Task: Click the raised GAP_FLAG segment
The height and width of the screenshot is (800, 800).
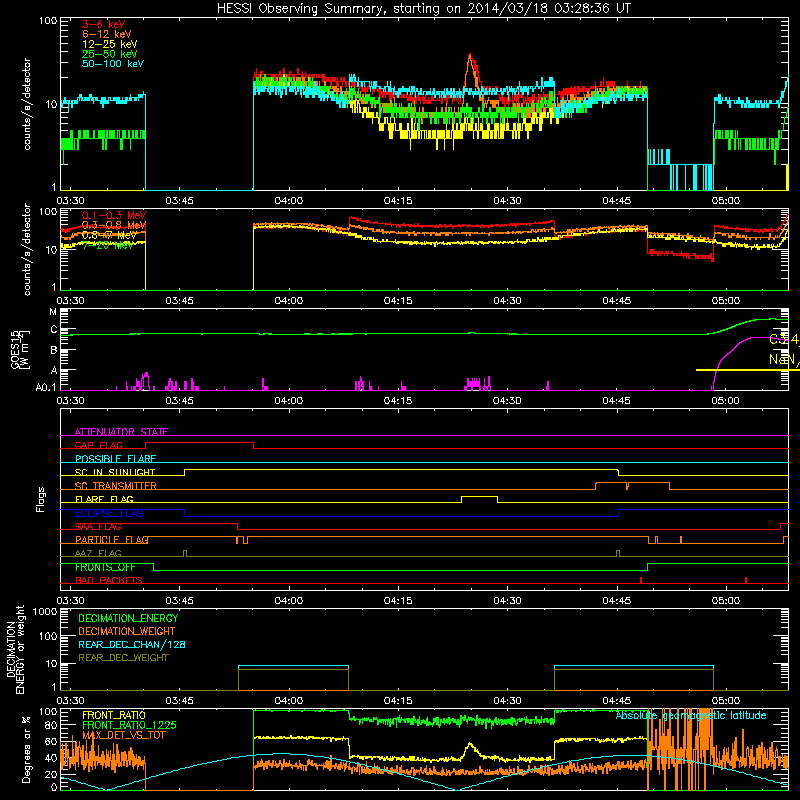Action: pyautogui.click(x=199, y=443)
